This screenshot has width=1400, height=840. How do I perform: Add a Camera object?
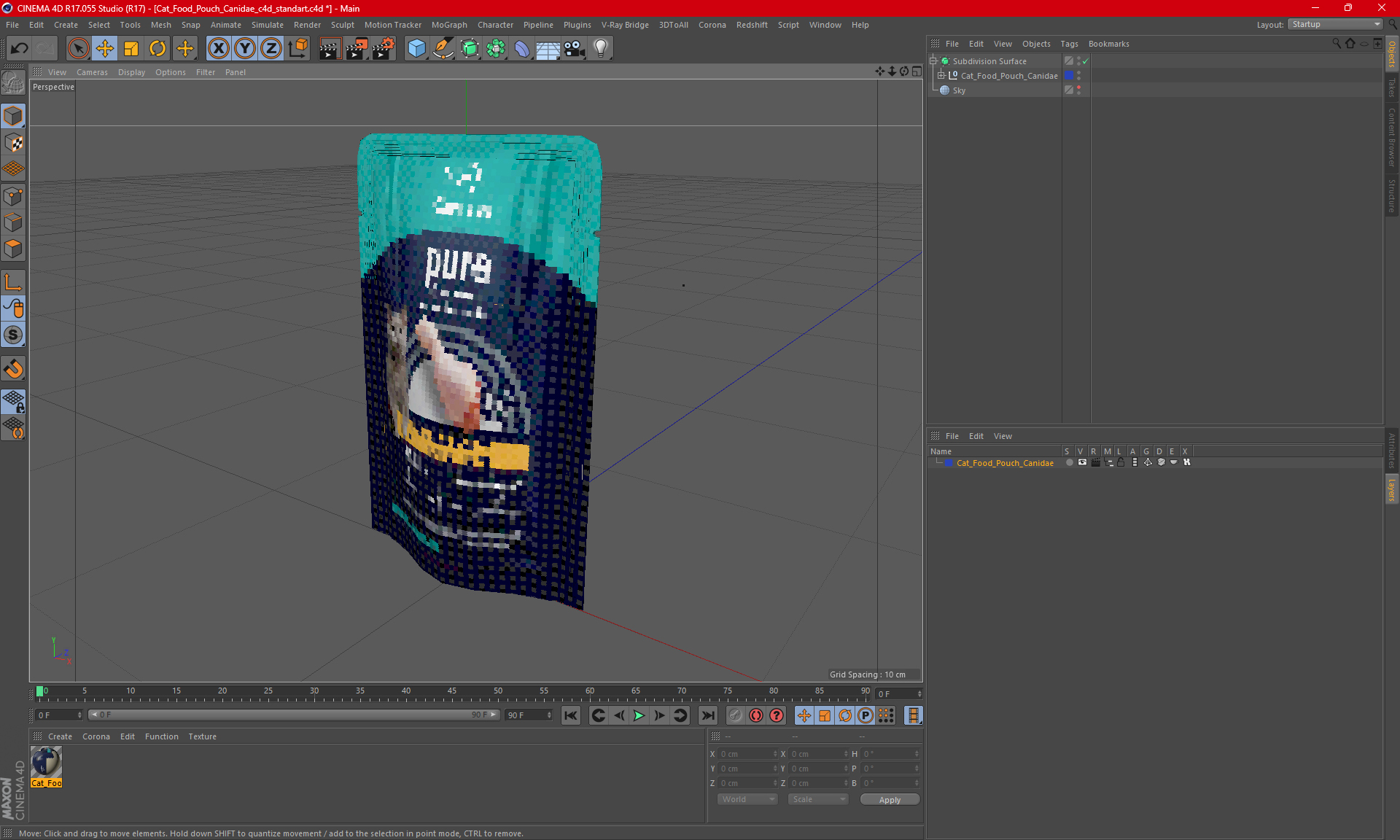575,49
